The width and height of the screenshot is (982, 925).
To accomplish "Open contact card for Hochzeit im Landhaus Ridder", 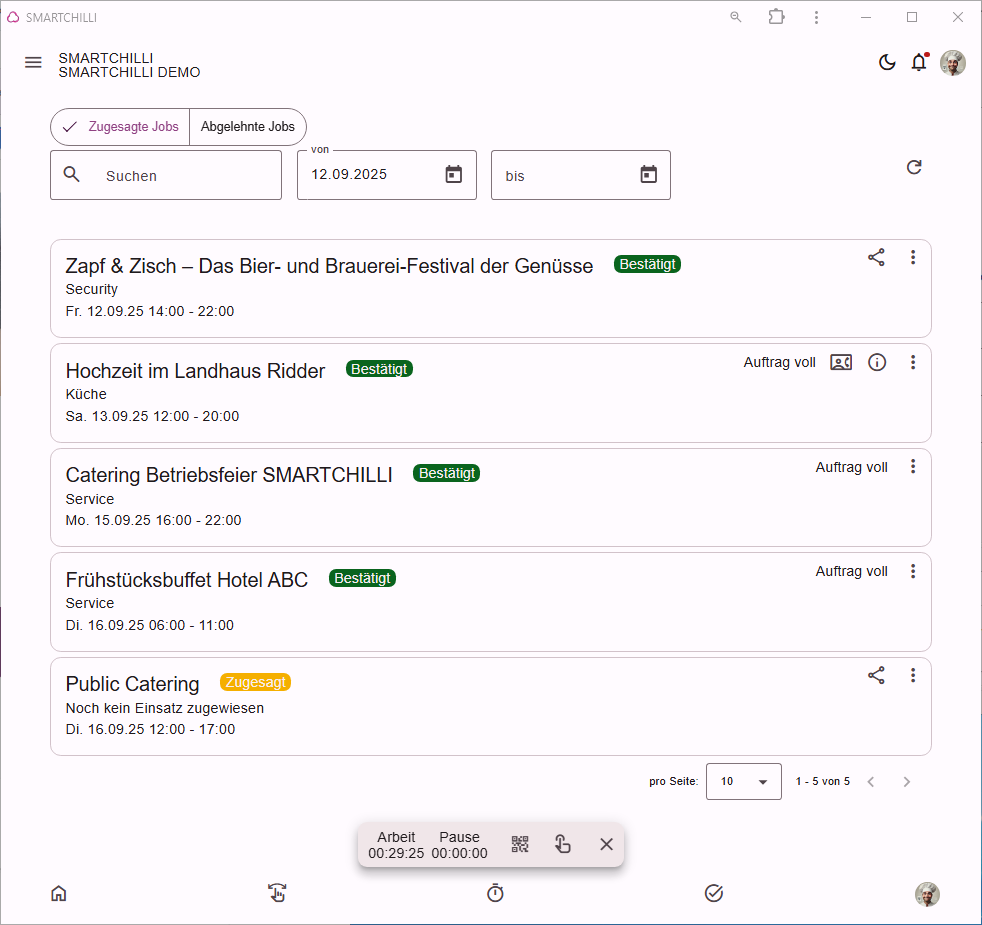I will point(840,362).
